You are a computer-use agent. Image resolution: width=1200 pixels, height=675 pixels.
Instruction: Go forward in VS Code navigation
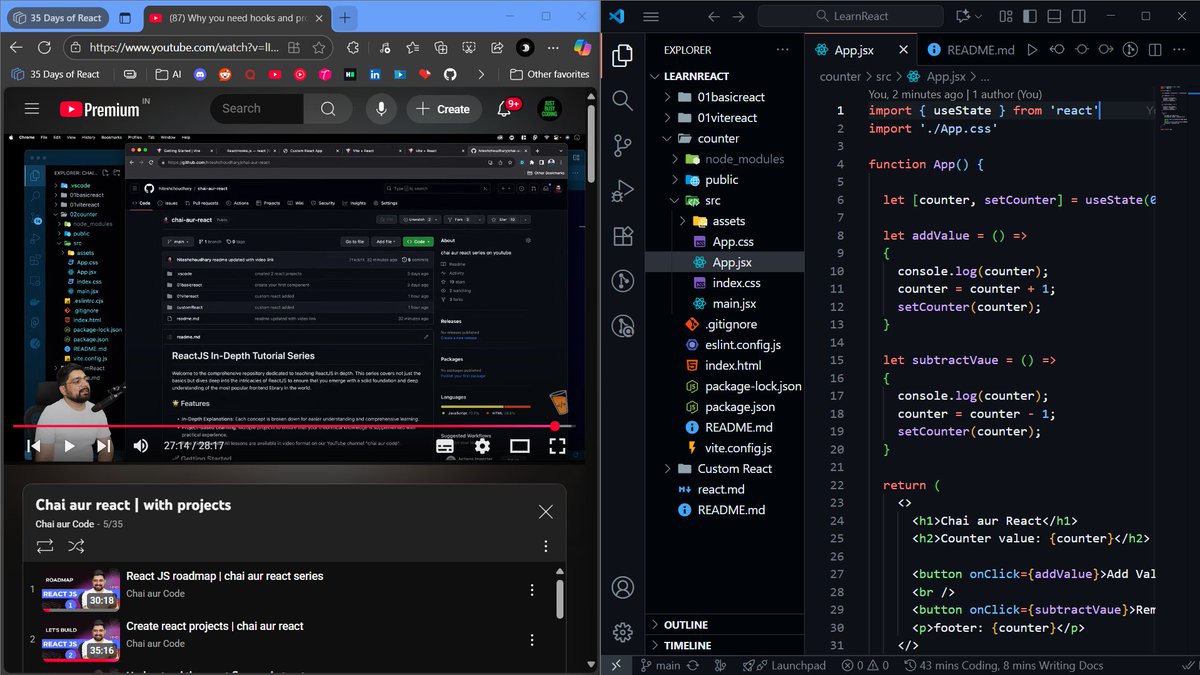point(738,16)
